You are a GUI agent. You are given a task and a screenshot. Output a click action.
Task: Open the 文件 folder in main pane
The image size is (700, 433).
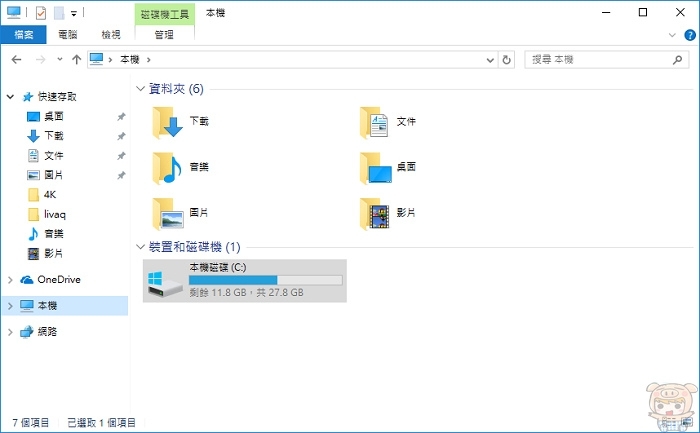point(388,122)
